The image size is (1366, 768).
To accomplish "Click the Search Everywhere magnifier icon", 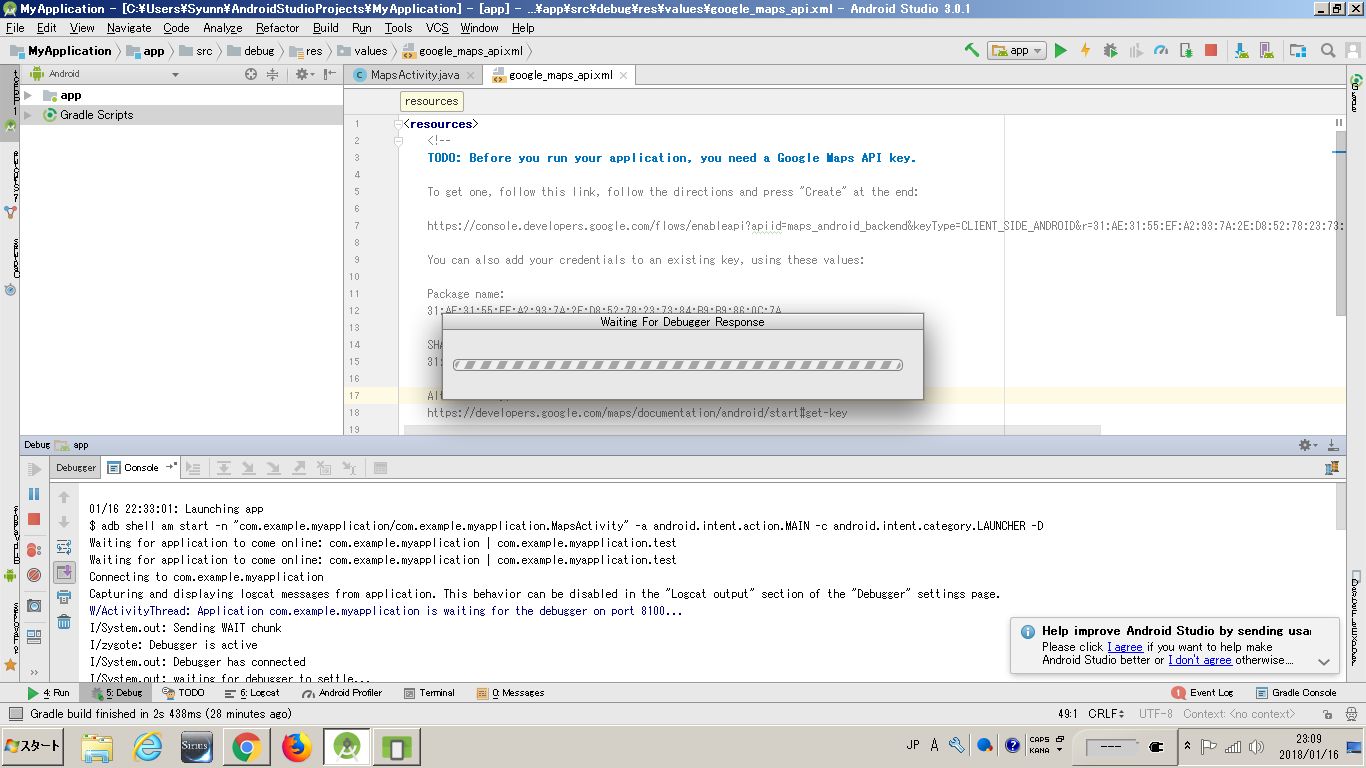I will click(x=1328, y=50).
